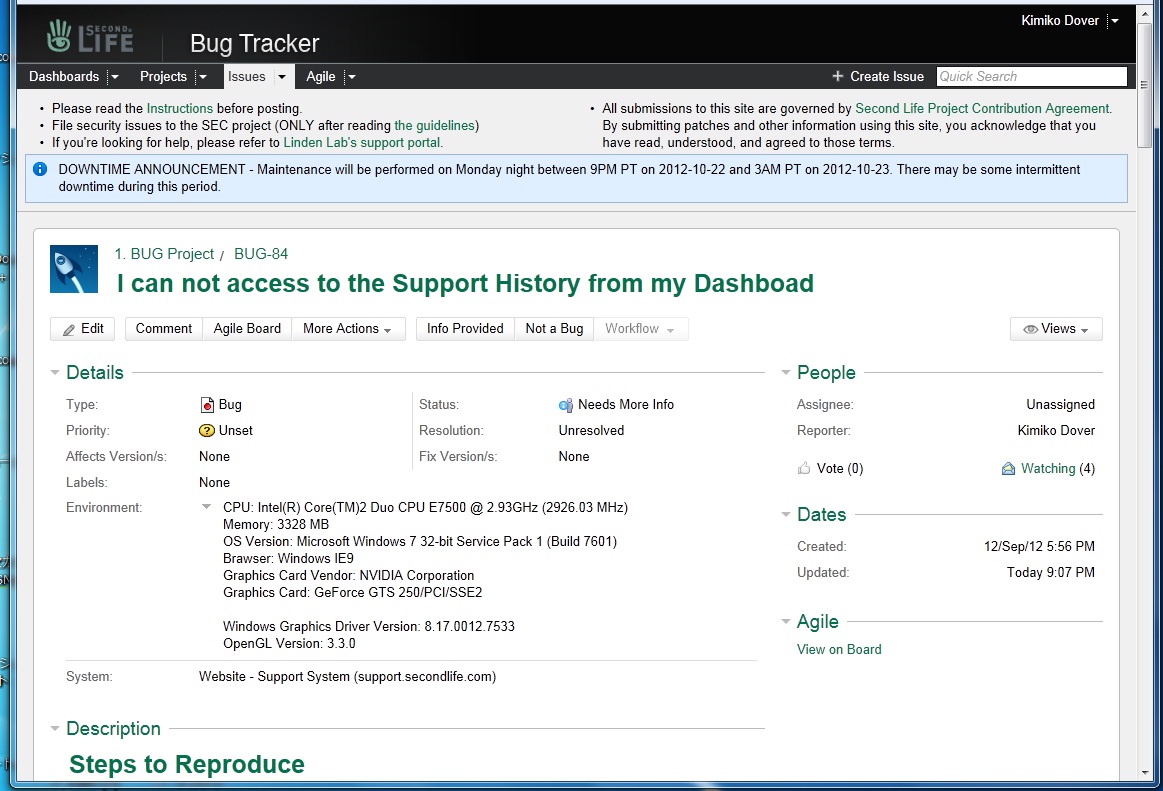This screenshot has height=791, width=1163.
Task: Open the Agile menu
Action: (320, 76)
